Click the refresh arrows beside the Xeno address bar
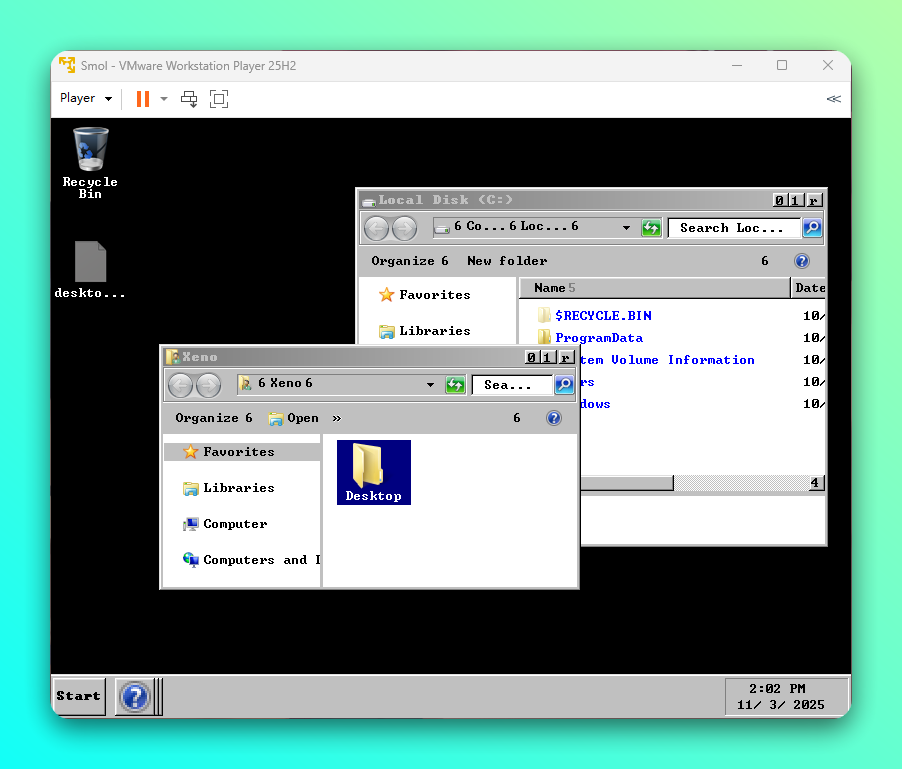The image size is (902, 769). pyautogui.click(x=455, y=384)
